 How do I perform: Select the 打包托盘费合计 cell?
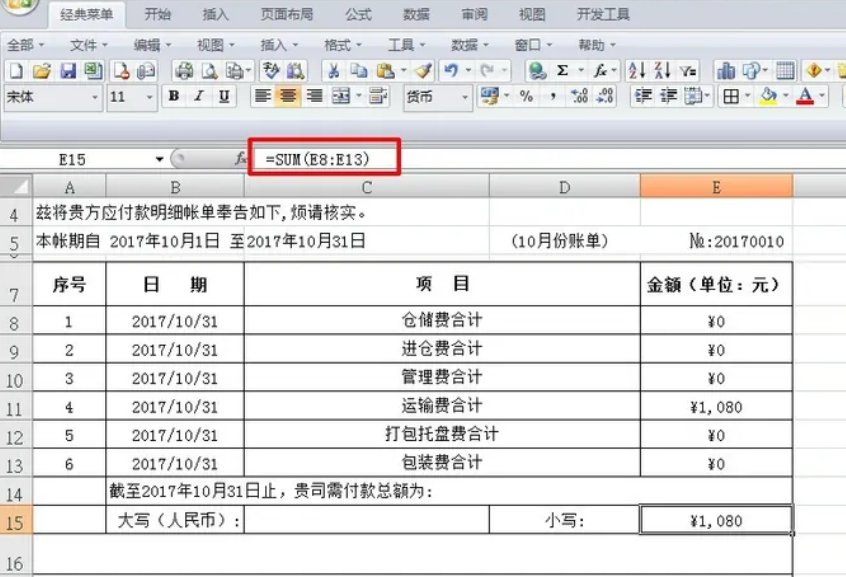coord(442,435)
